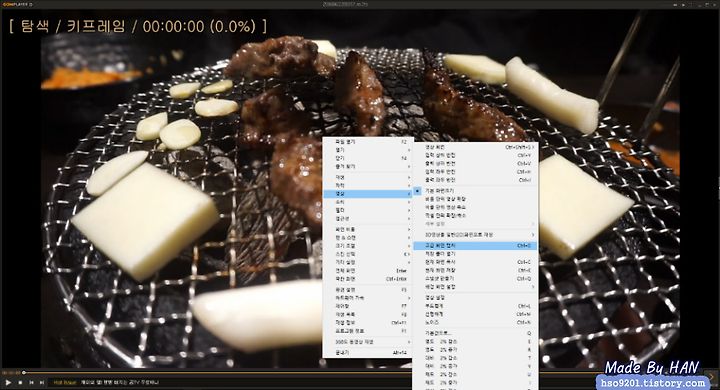Choose 스냅샷 만들기 (Ctrl+Q)

[x=475, y=278]
